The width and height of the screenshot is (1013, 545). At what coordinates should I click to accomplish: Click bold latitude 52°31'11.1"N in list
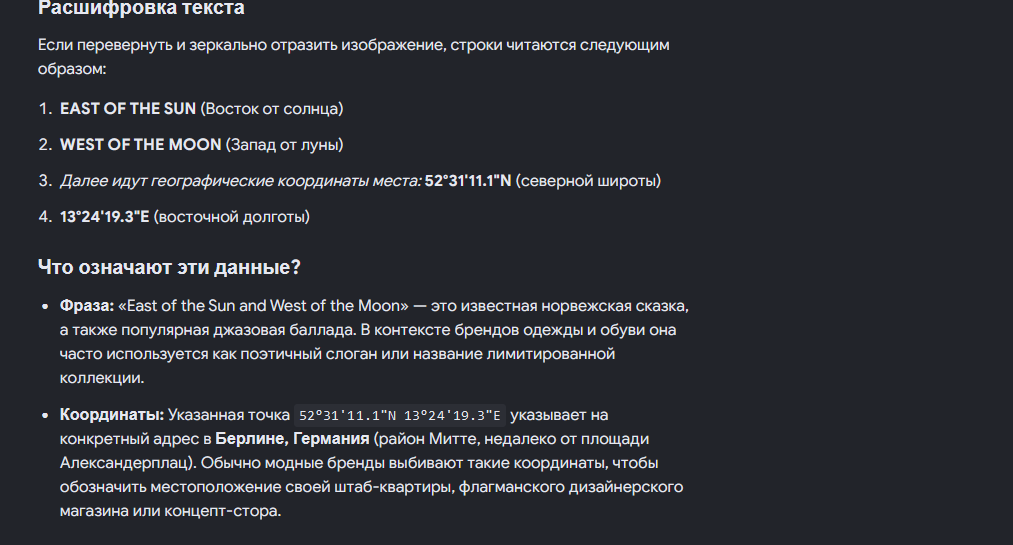point(468,181)
